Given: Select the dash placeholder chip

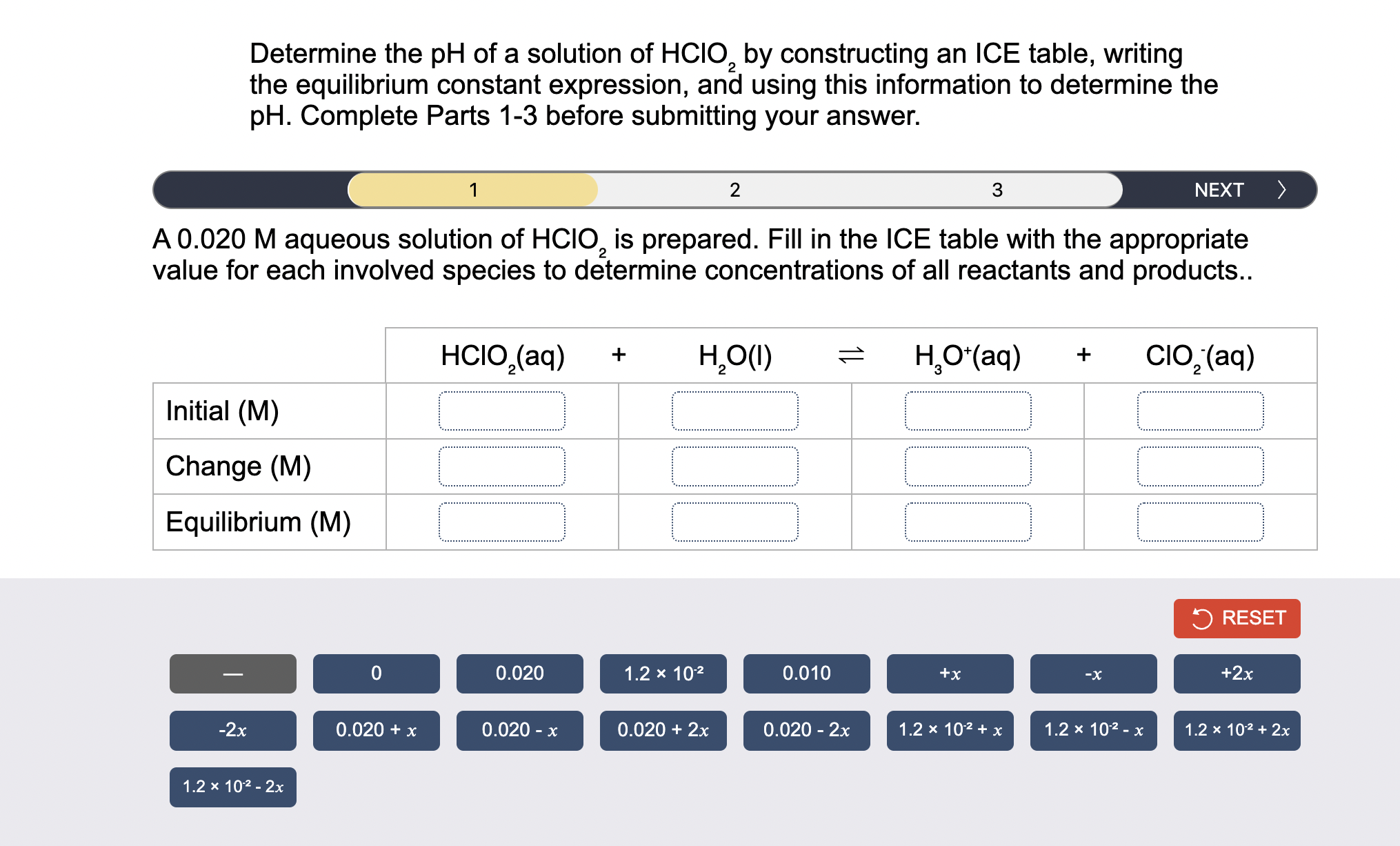Looking at the screenshot, I should 232,673.
